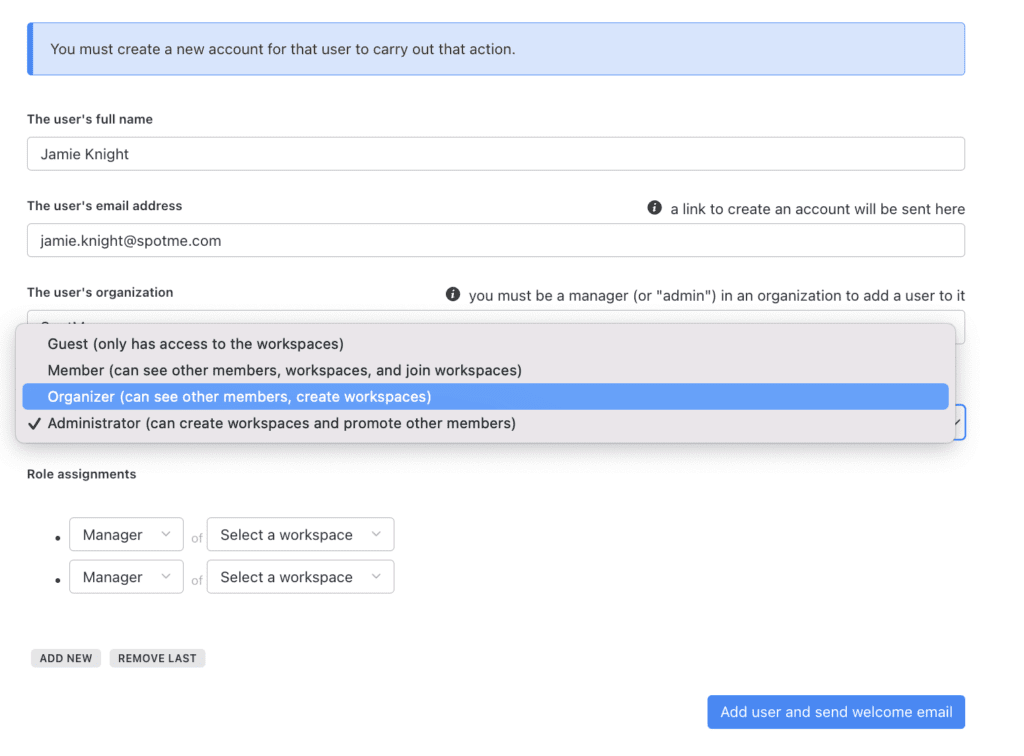Select the Guest access level option
Image resolution: width=1024 pixels, height=756 pixels.
coord(195,344)
